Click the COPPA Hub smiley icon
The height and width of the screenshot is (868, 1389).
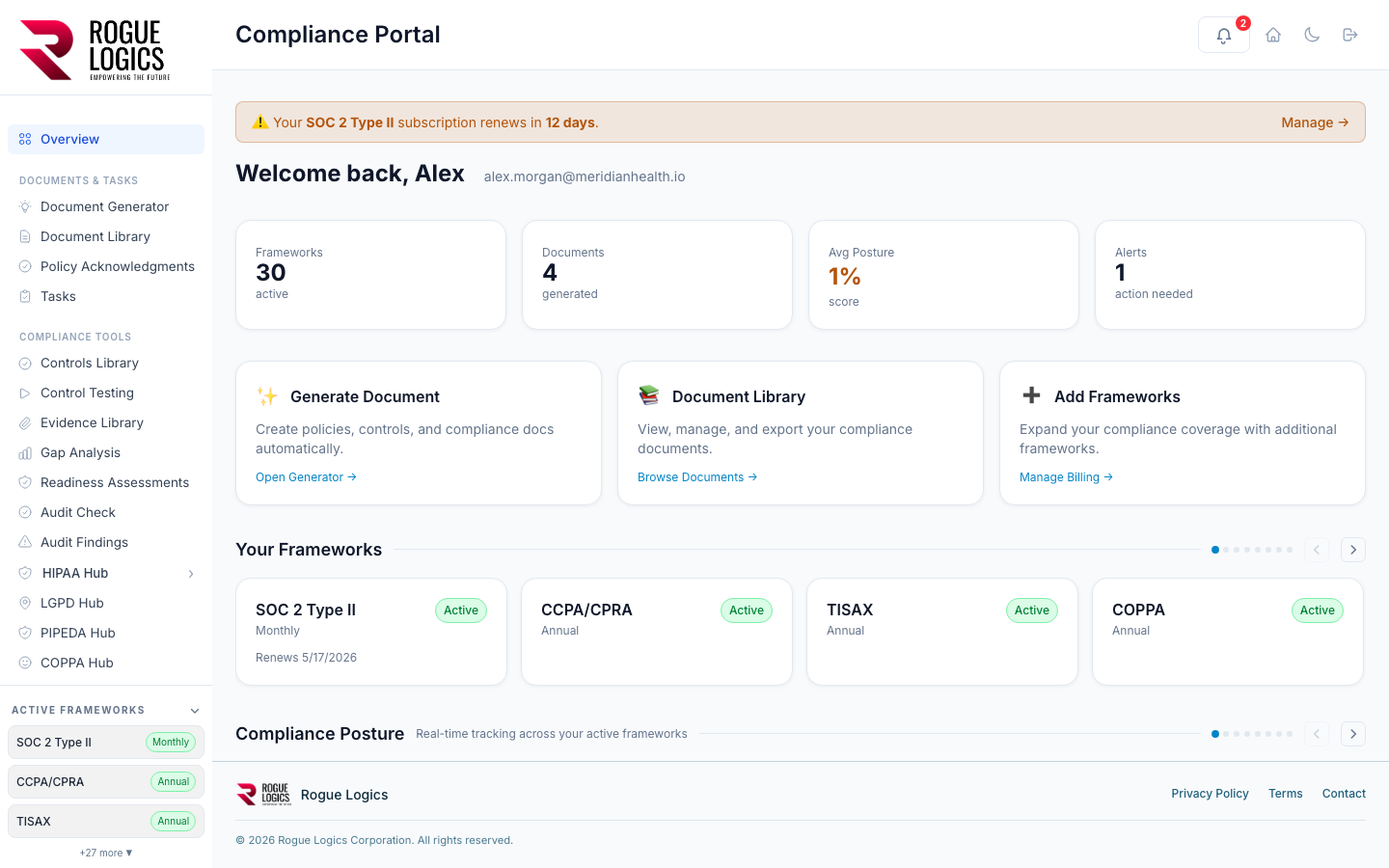(x=25, y=663)
